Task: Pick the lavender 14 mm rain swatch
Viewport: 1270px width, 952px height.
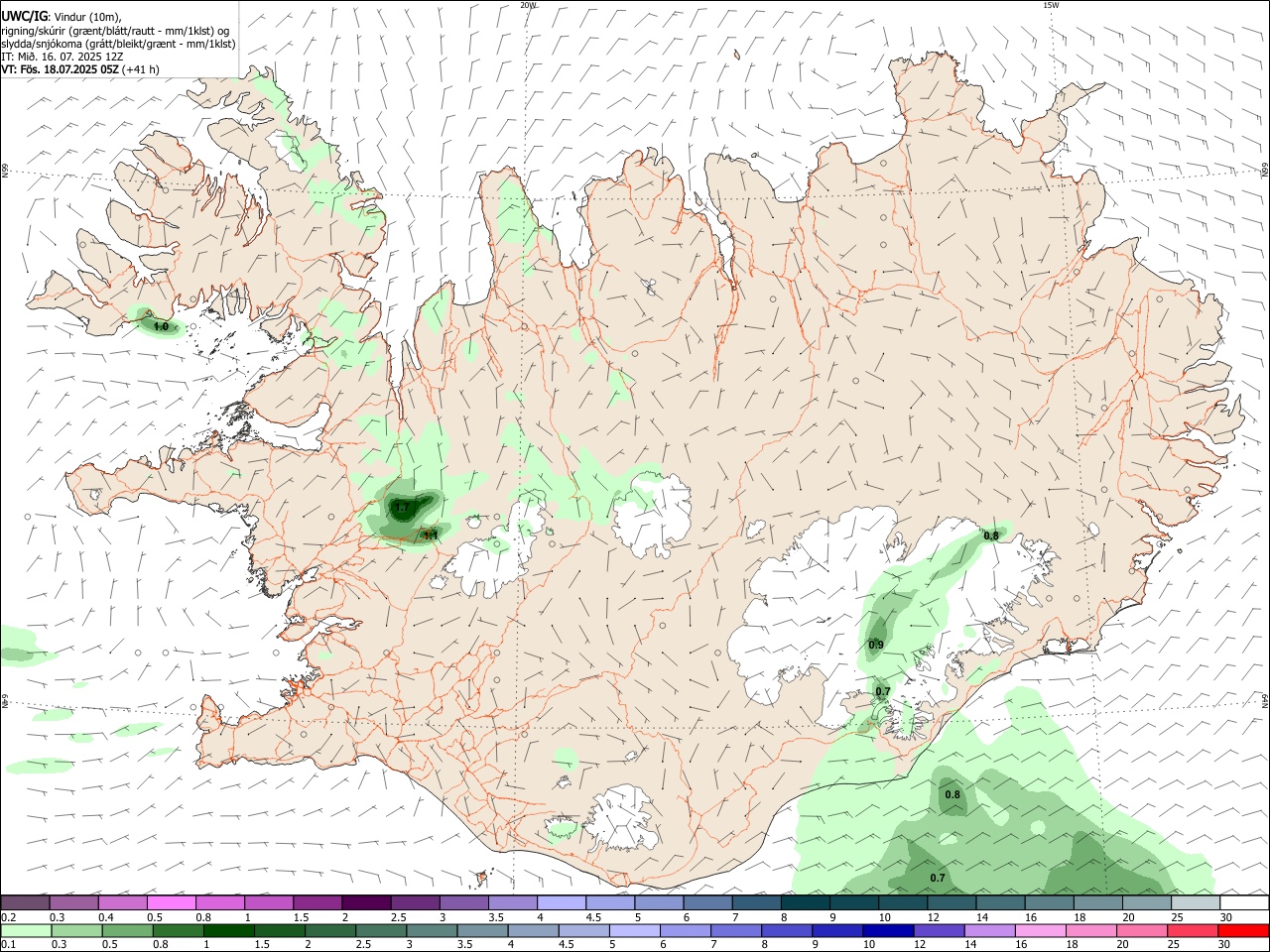Action: point(990,930)
